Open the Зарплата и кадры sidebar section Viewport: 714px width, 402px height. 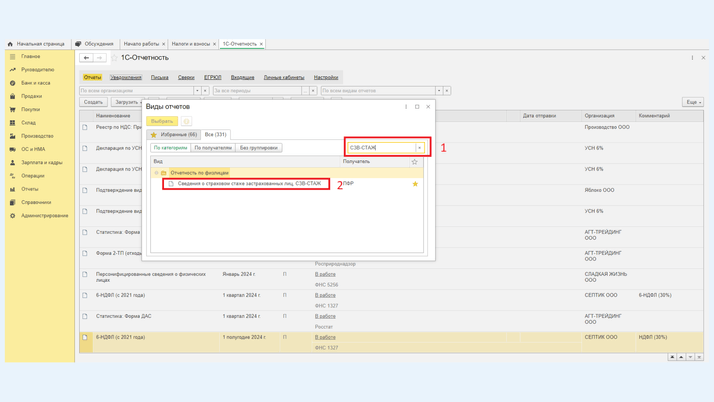click(41, 162)
